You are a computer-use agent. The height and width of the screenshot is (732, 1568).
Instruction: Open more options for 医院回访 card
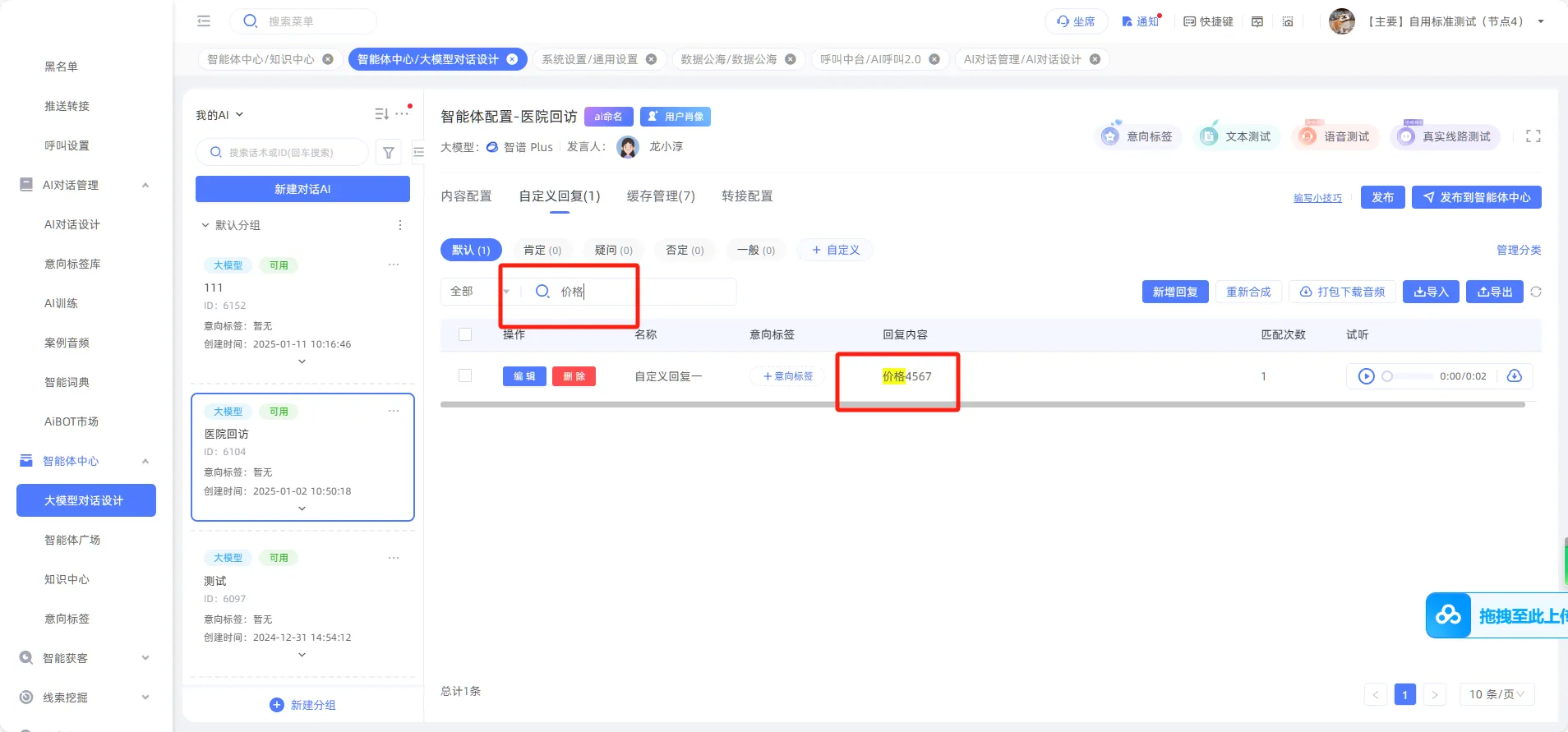tap(394, 411)
